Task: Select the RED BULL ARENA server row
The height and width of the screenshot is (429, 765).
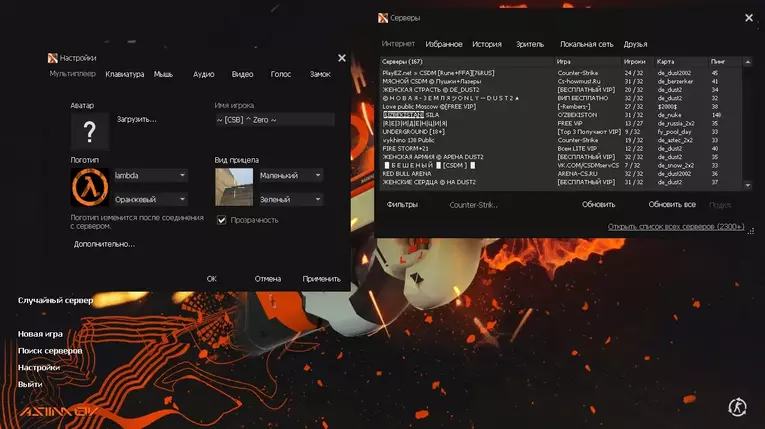Action: (561, 174)
